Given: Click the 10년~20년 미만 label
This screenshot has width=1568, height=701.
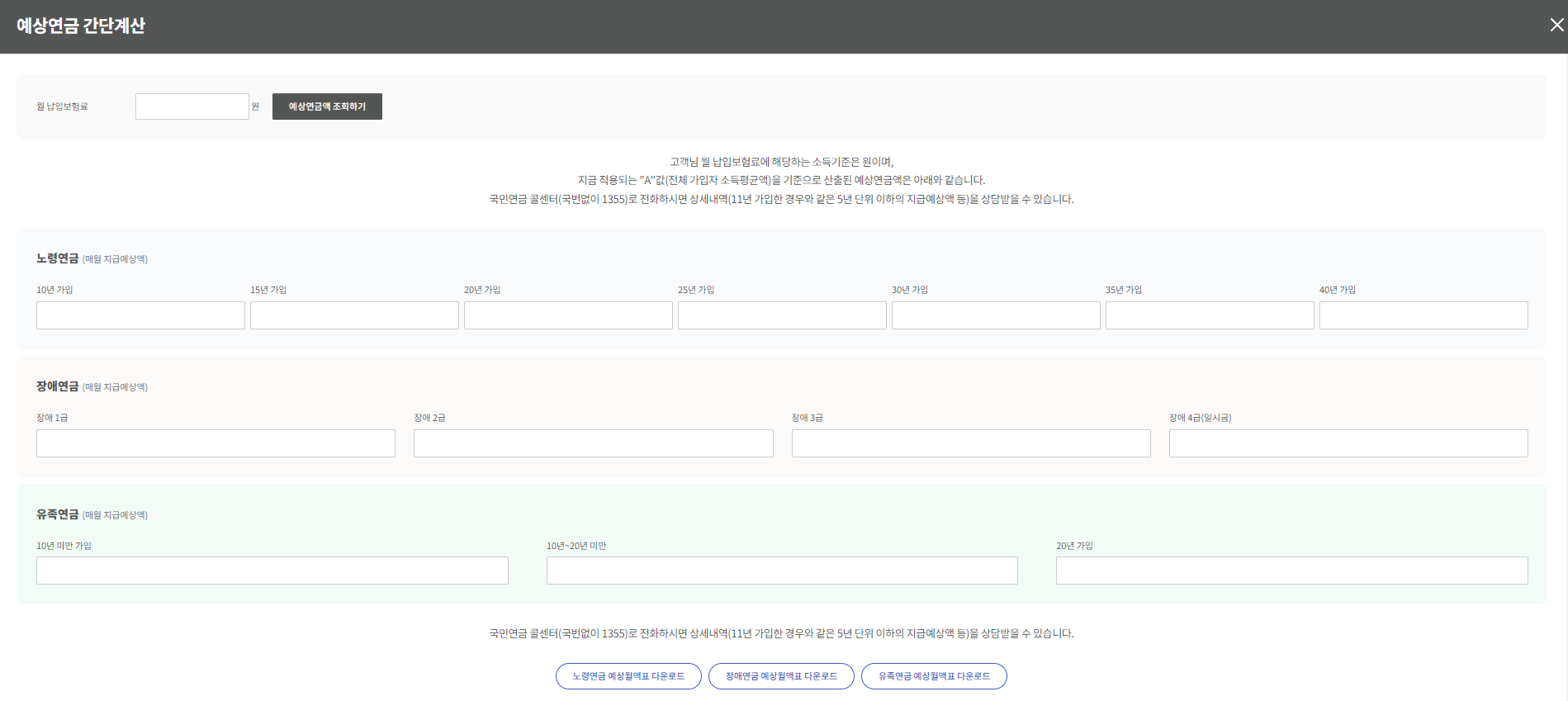Looking at the screenshot, I should (x=576, y=546).
